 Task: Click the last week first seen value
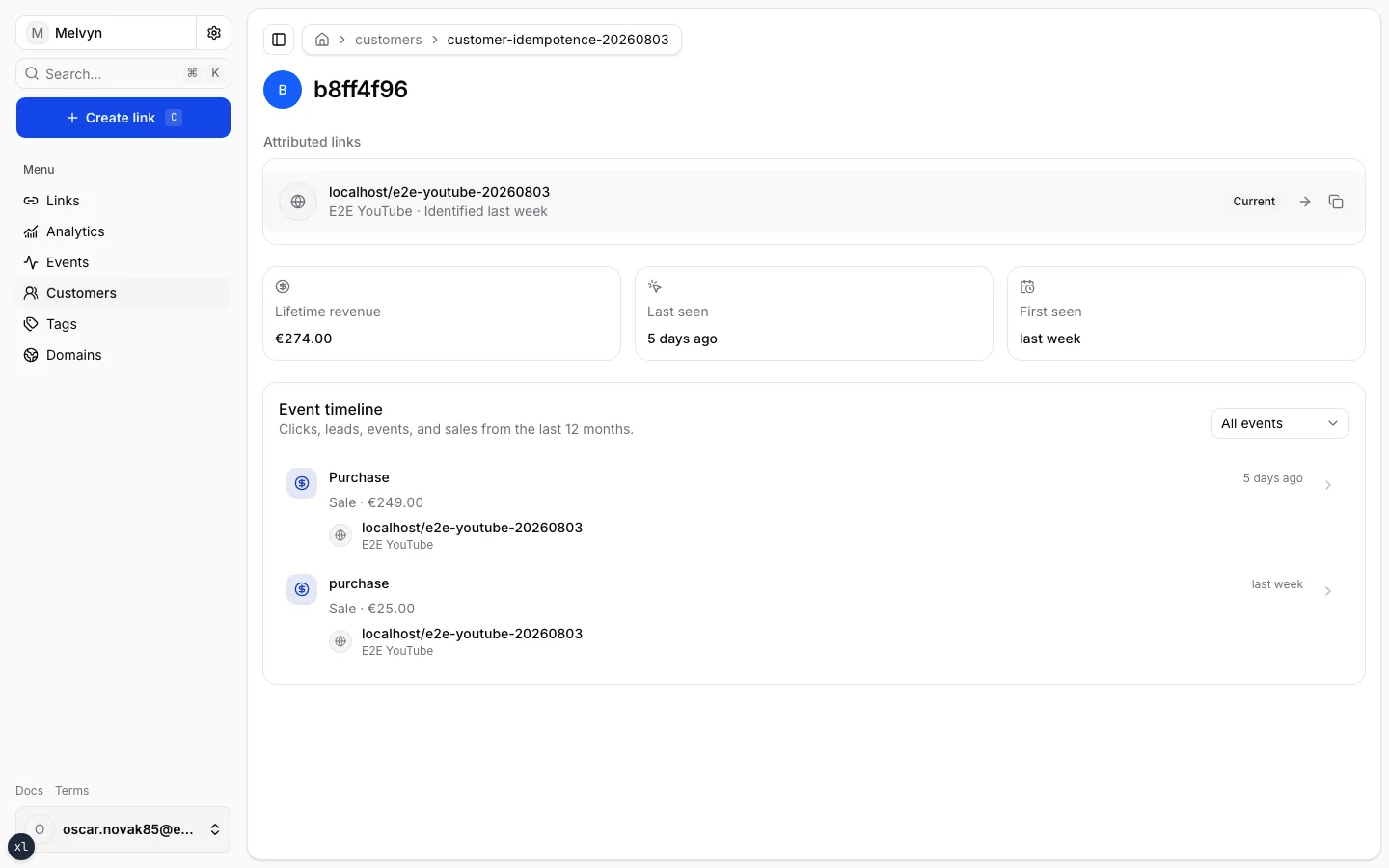point(1049,339)
